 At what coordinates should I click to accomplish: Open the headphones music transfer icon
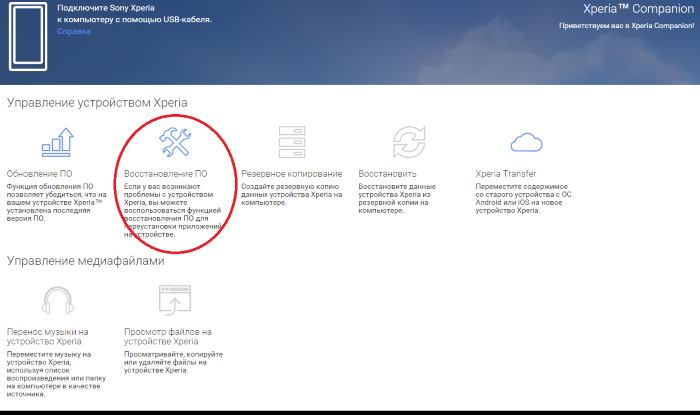(x=58, y=300)
